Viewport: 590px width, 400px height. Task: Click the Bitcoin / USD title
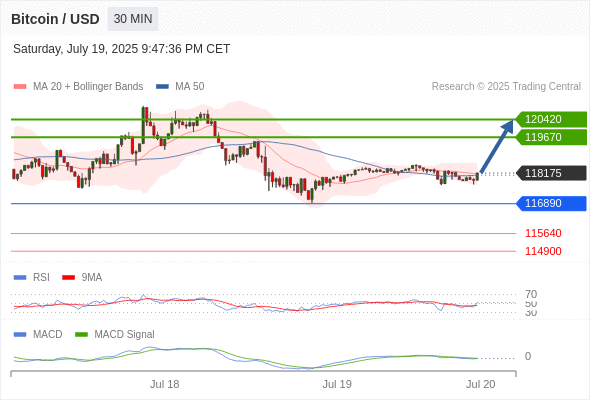click(x=55, y=19)
